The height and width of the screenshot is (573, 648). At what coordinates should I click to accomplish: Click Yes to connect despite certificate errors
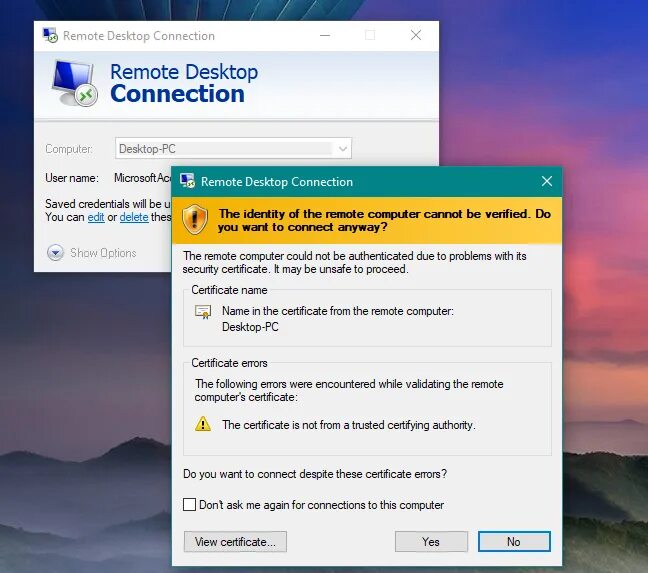pos(431,542)
